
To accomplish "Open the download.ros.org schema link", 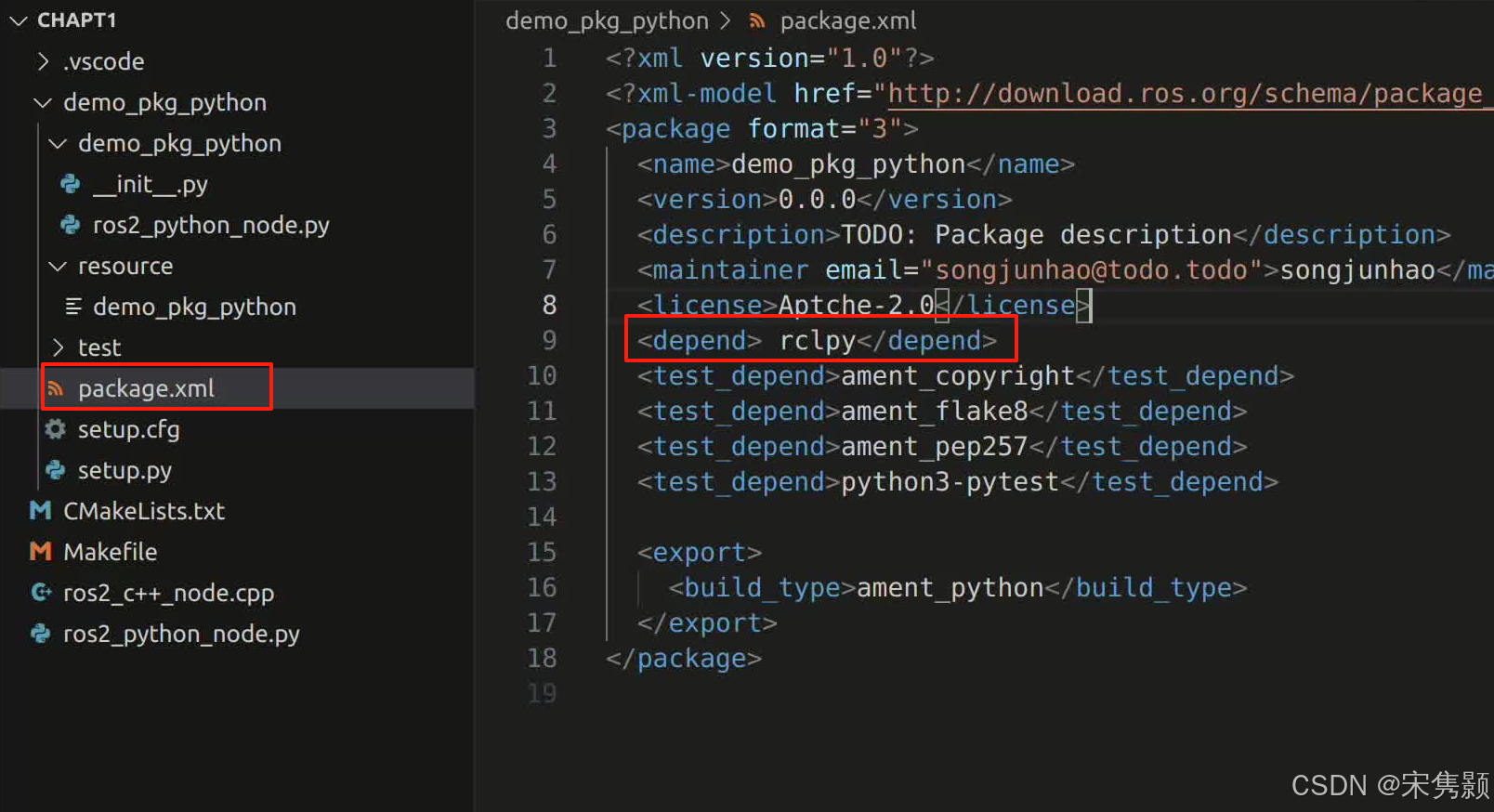I will pos(1189,94).
